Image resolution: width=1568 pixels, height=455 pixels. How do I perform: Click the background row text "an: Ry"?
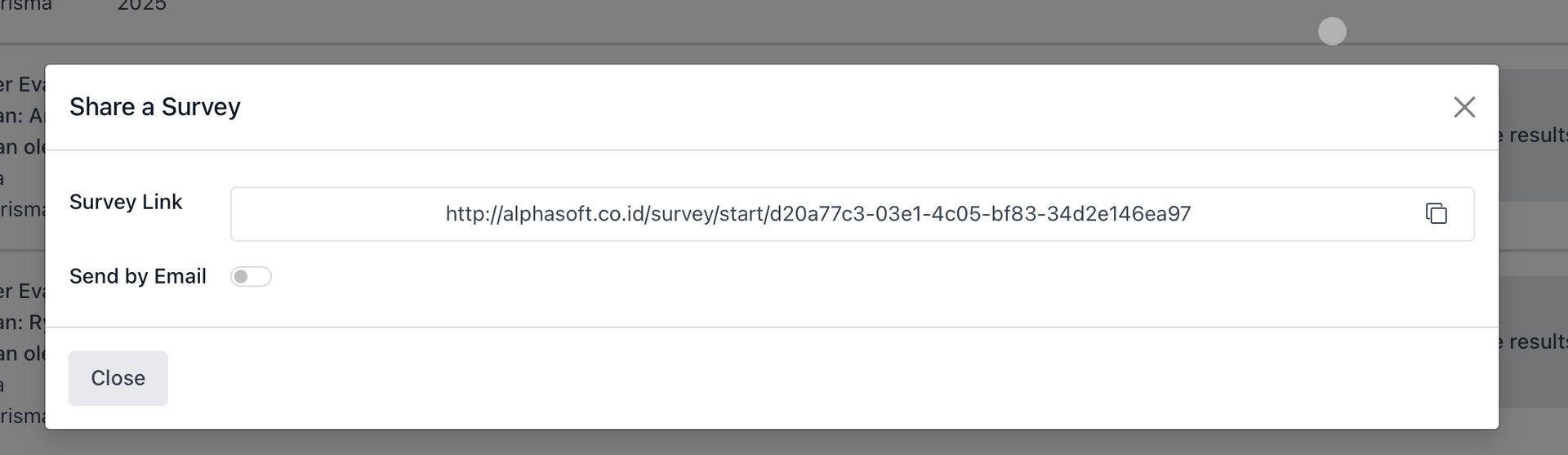[22, 323]
